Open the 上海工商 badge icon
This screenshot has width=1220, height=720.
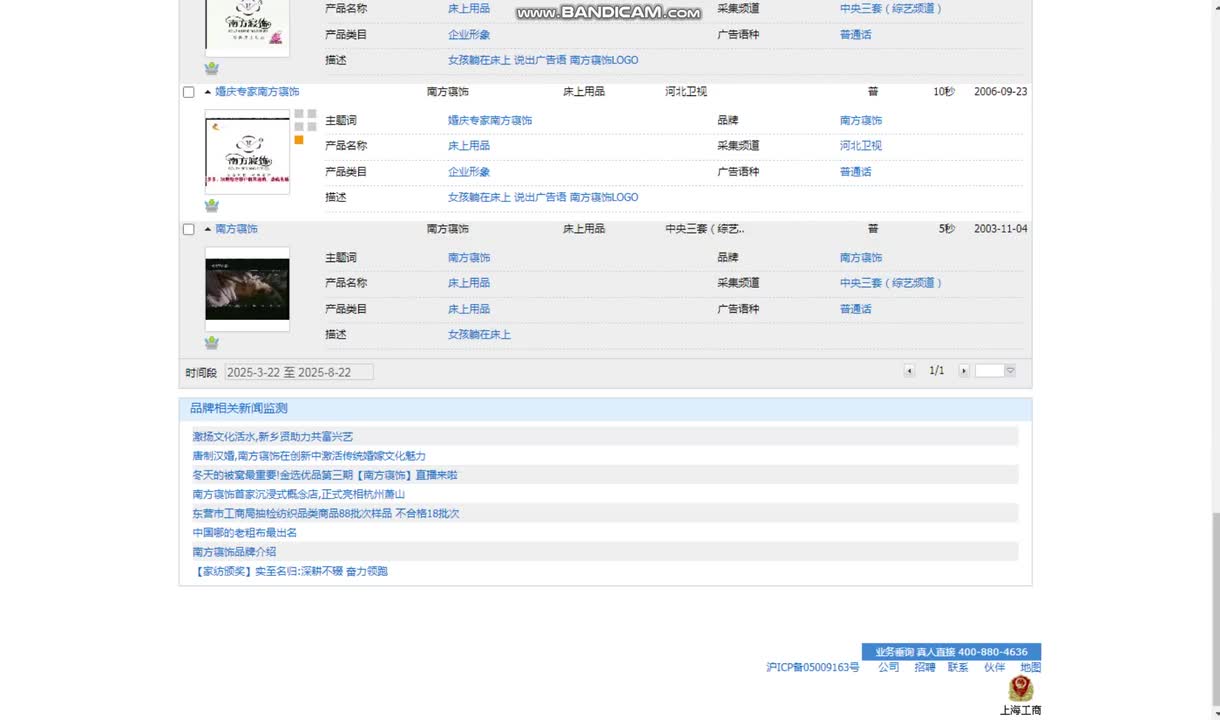(1021, 688)
